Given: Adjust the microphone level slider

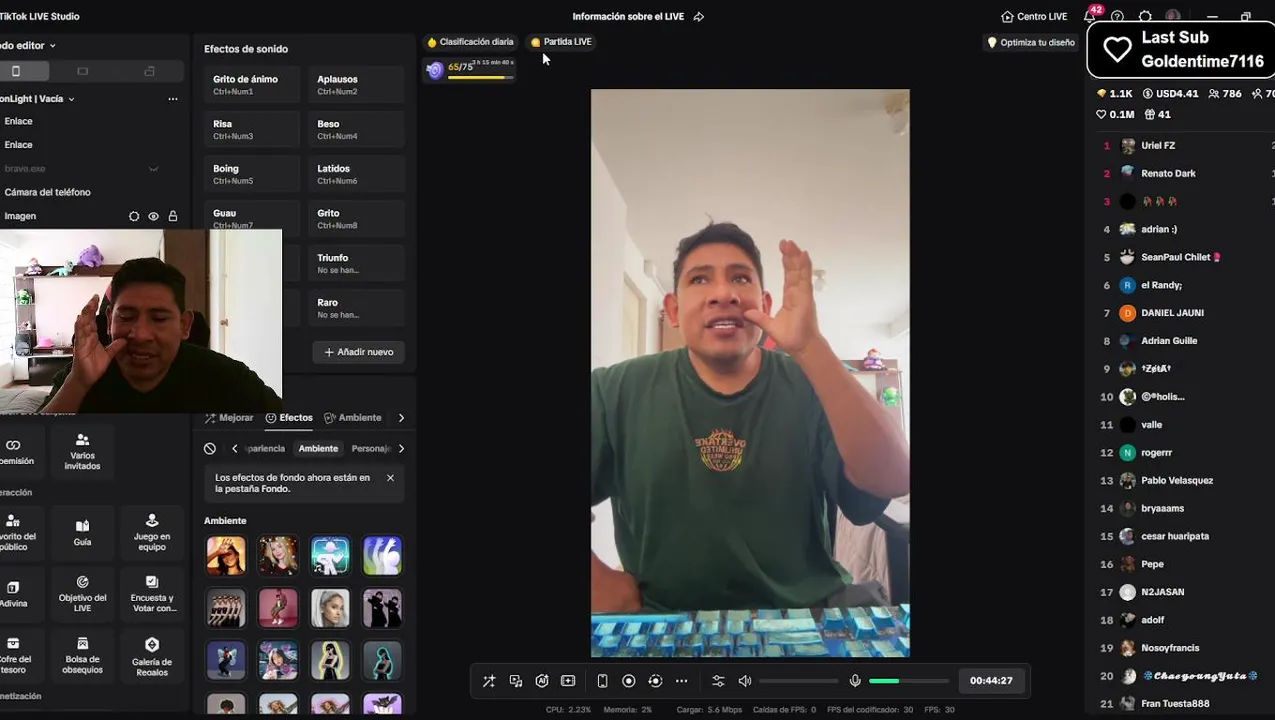Looking at the screenshot, I should click(x=909, y=681).
